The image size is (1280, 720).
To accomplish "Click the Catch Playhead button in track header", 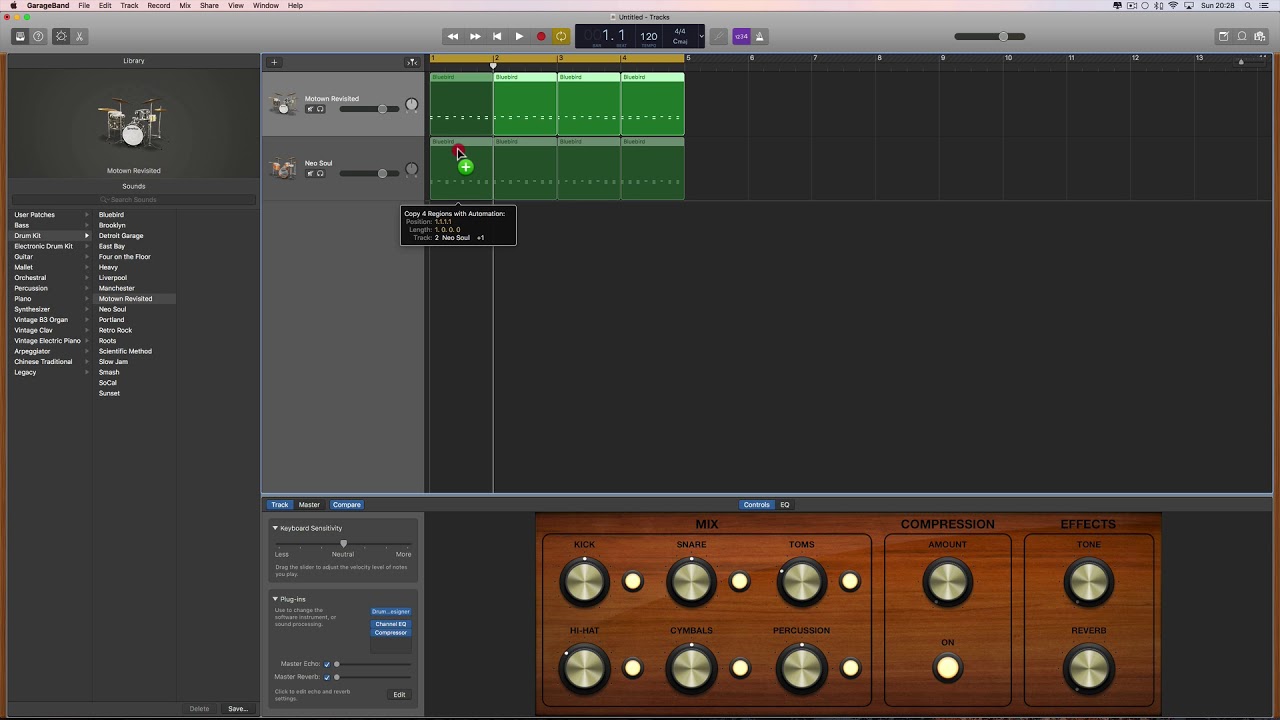I will tap(412, 62).
